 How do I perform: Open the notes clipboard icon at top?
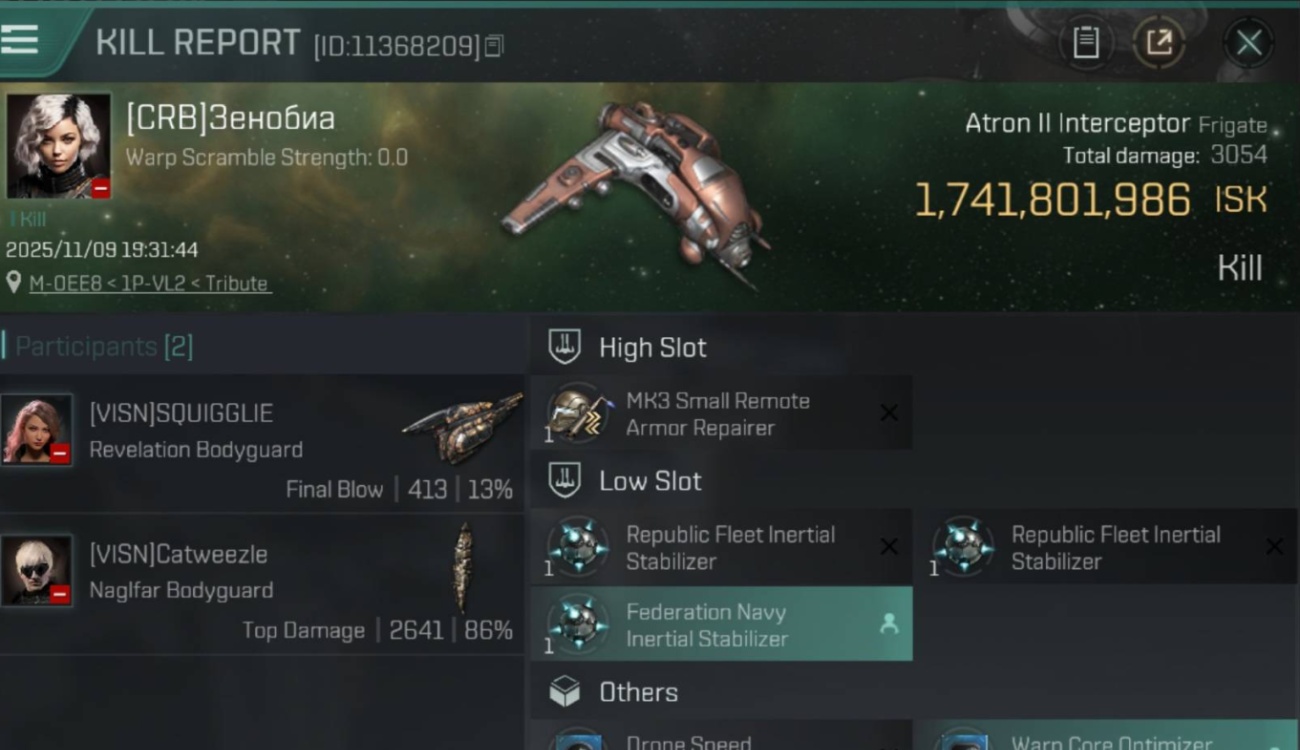coord(1086,43)
